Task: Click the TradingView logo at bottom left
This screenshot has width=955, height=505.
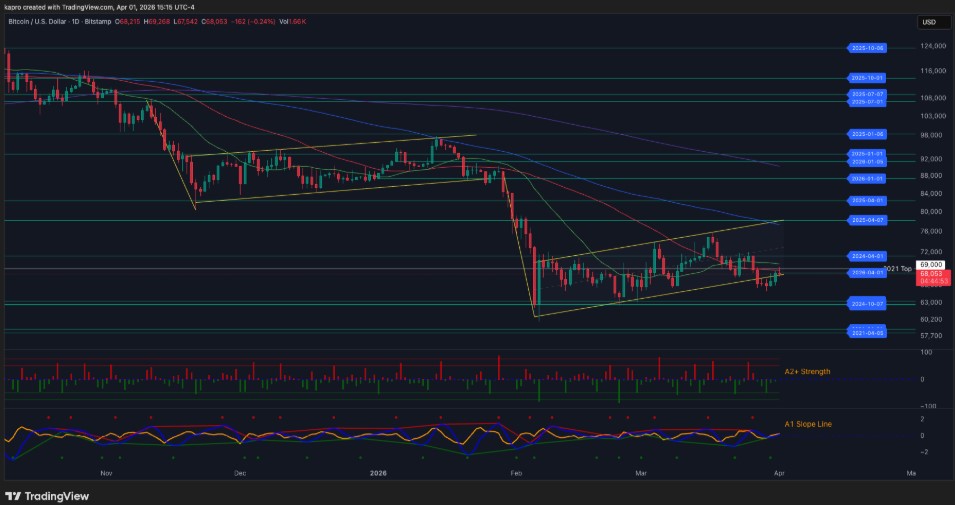Action: click(46, 496)
